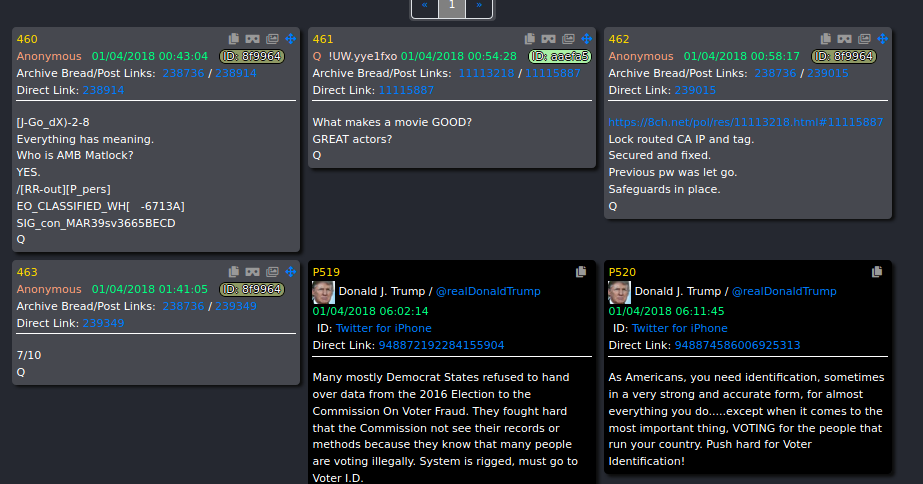923x484 pixels.
Task: Open Direct Link 238914 on post 460
Action: pyautogui.click(x=103, y=90)
